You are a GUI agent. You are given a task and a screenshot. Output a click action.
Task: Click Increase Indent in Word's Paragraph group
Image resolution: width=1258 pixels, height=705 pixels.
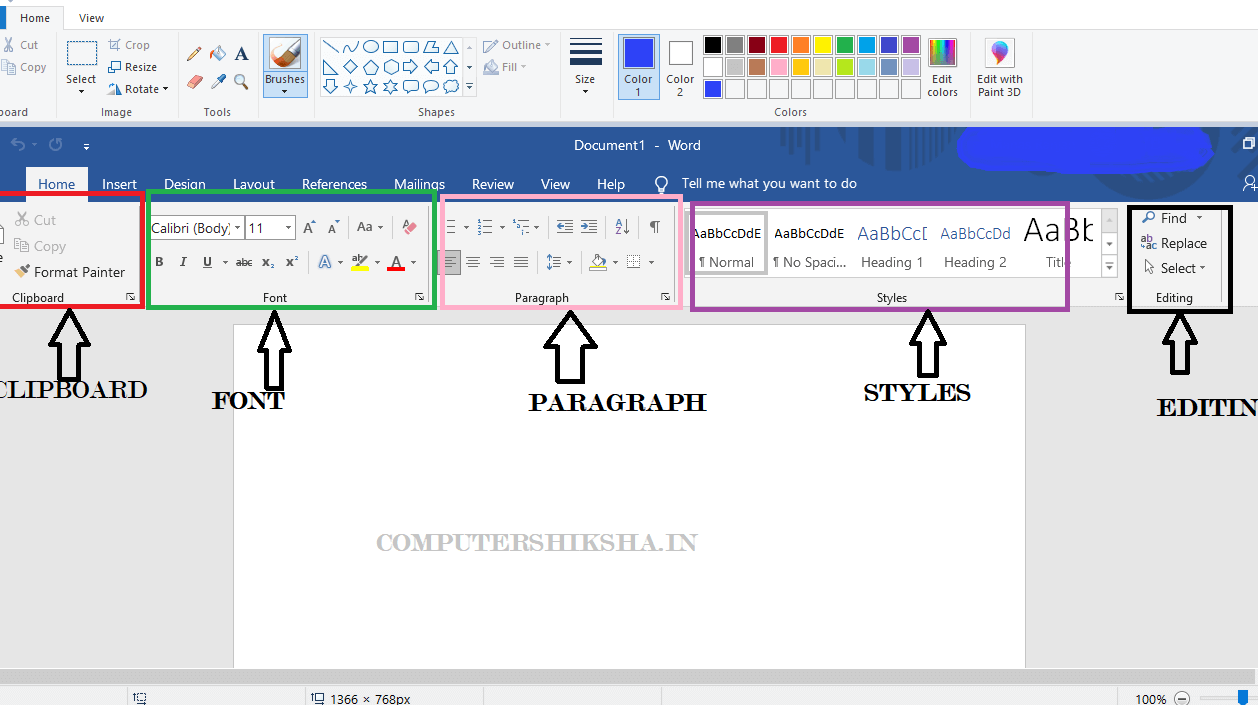(x=589, y=227)
